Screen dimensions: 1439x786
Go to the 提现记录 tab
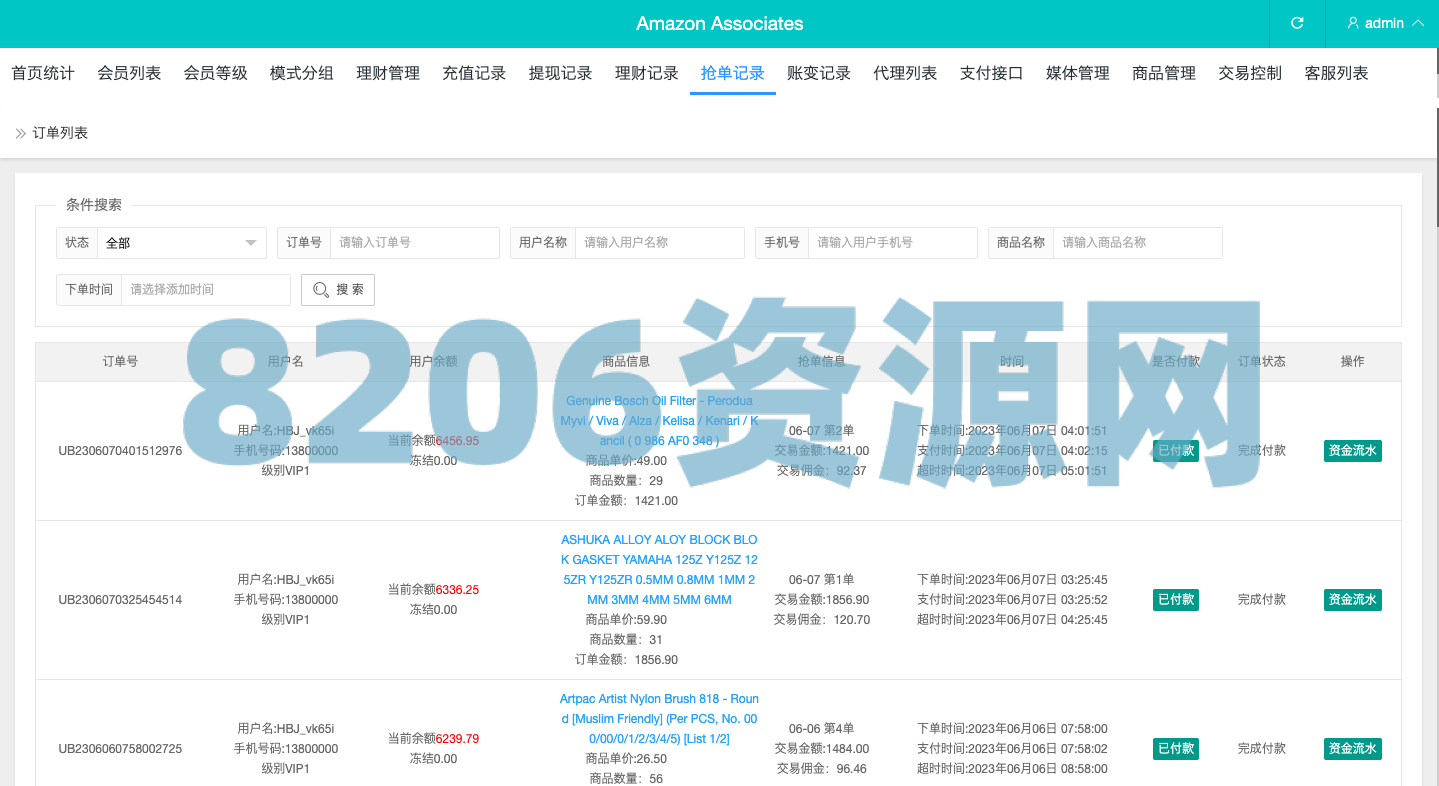tap(560, 73)
